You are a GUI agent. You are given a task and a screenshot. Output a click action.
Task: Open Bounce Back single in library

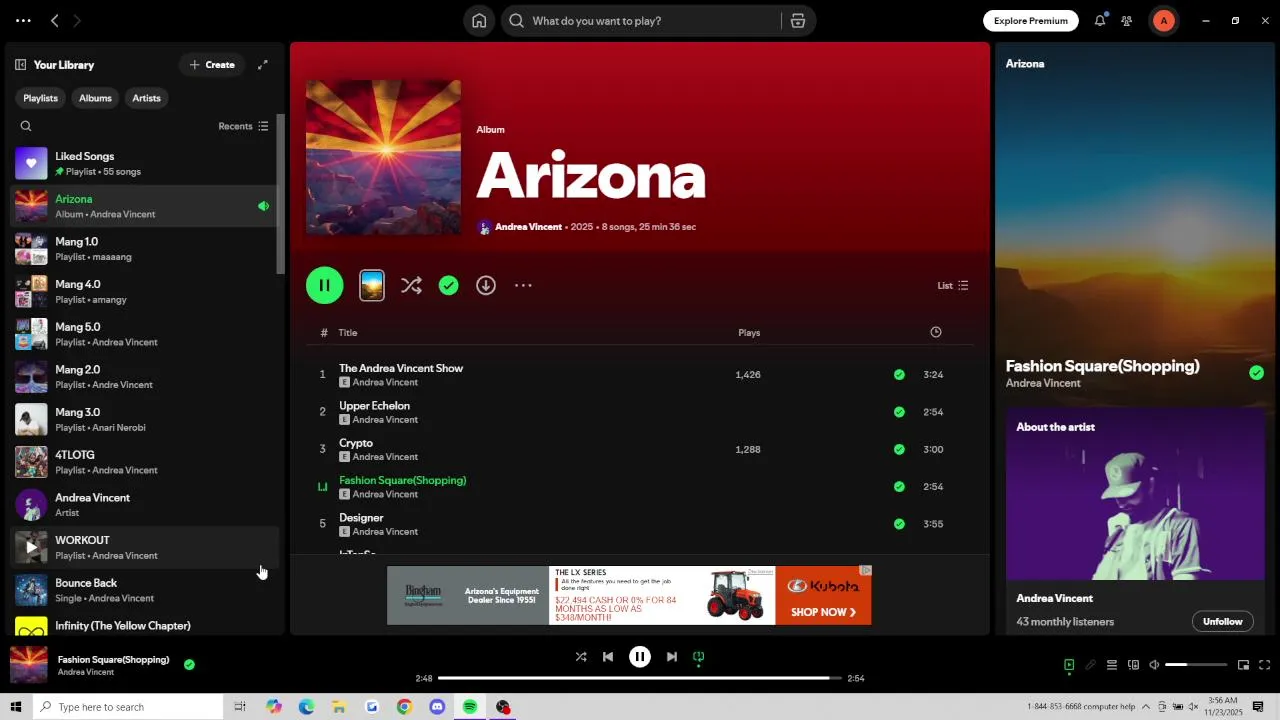pyautogui.click(x=143, y=590)
